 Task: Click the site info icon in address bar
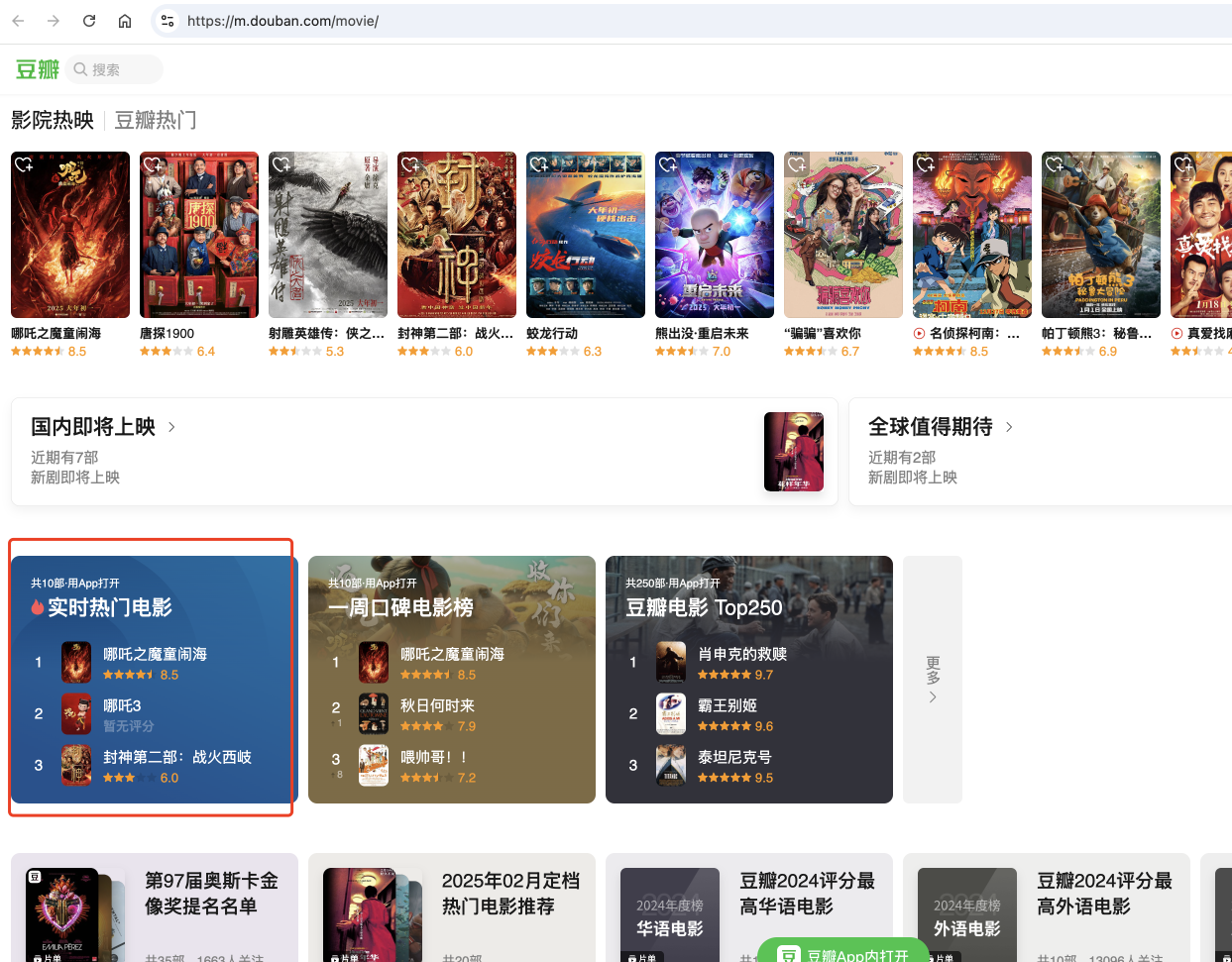168,21
